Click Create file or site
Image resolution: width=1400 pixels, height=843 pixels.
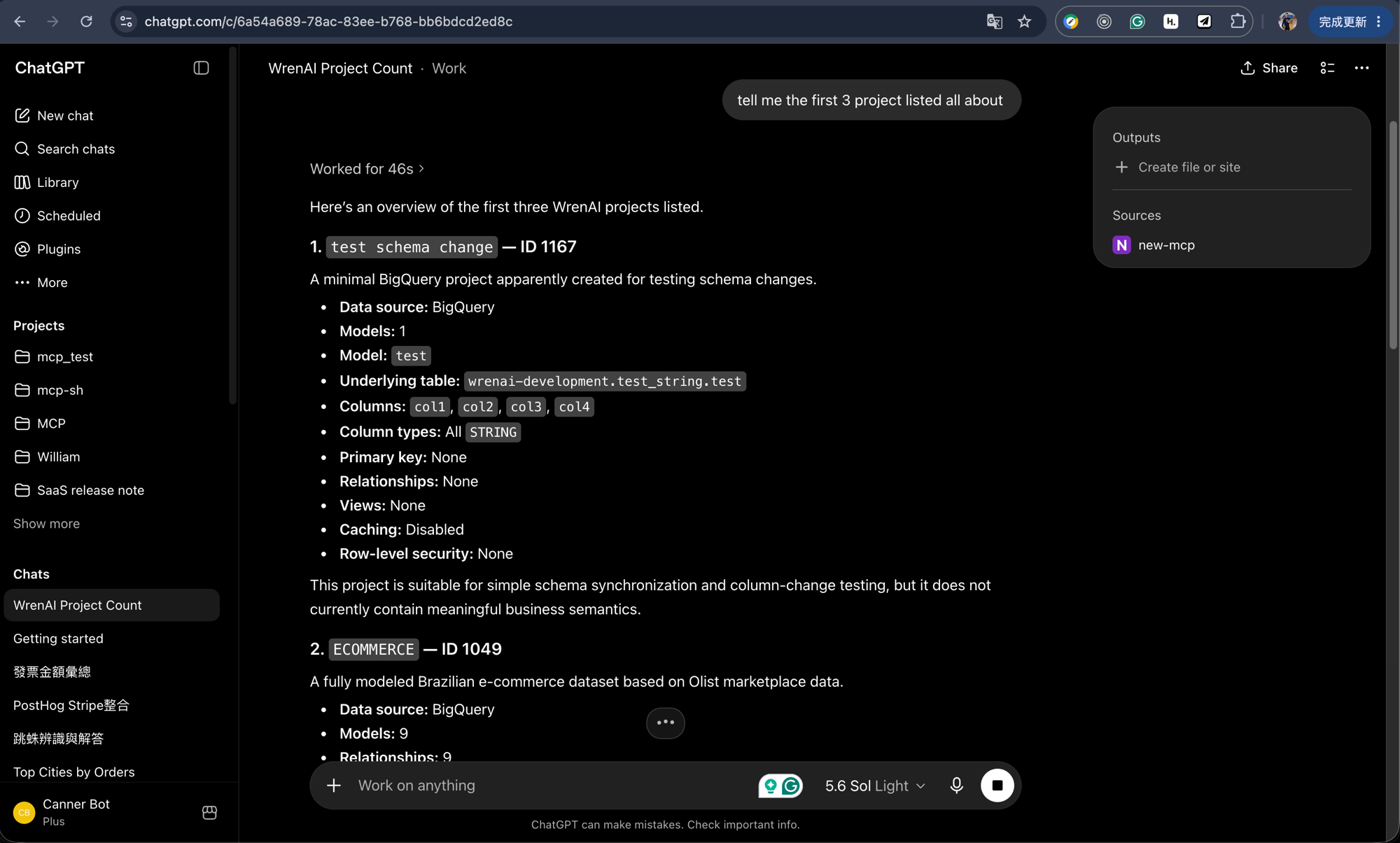coord(1177,167)
